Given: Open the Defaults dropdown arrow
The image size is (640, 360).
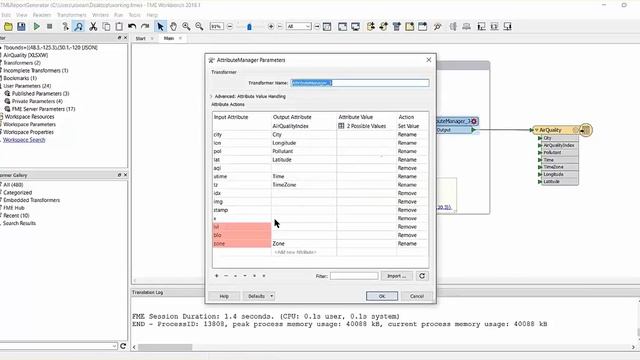Looking at the screenshot, I should click(x=272, y=296).
